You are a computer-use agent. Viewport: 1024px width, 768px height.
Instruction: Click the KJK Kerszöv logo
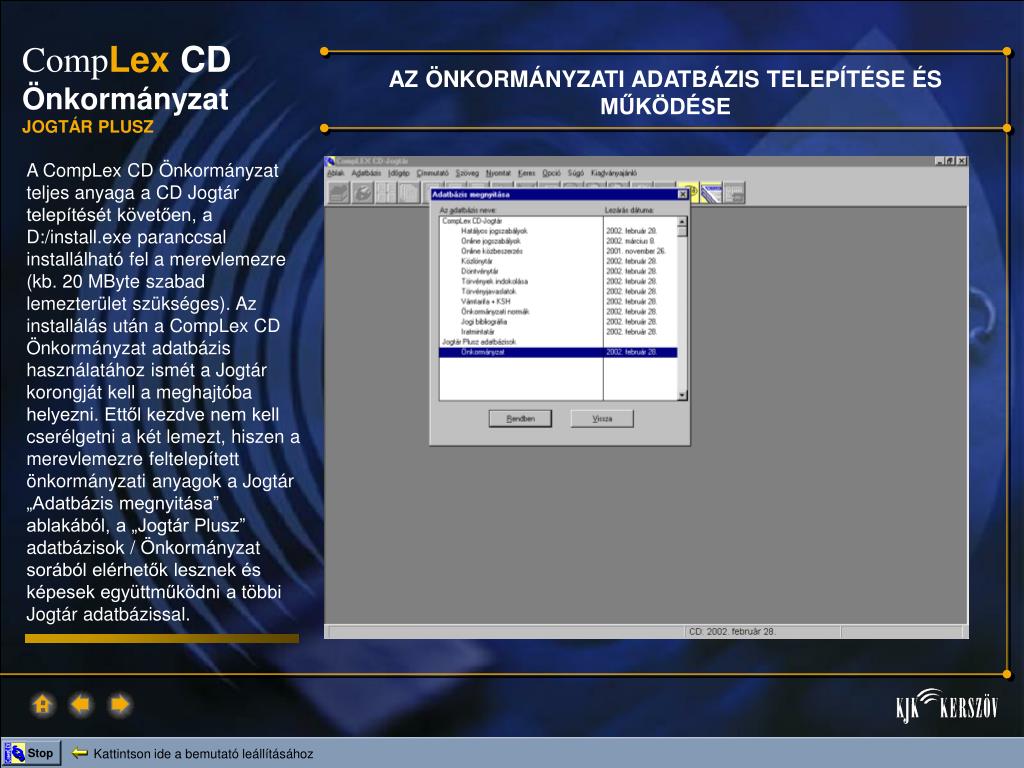point(947,706)
